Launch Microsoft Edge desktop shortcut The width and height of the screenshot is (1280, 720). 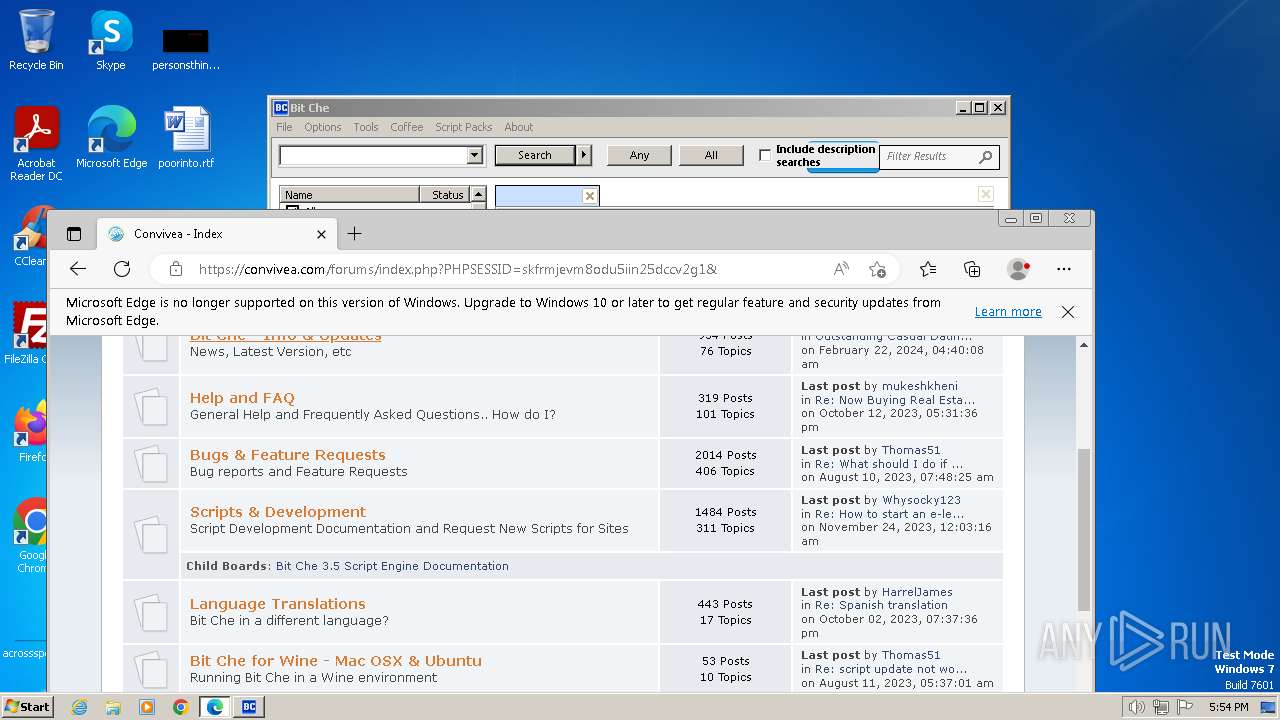(111, 137)
